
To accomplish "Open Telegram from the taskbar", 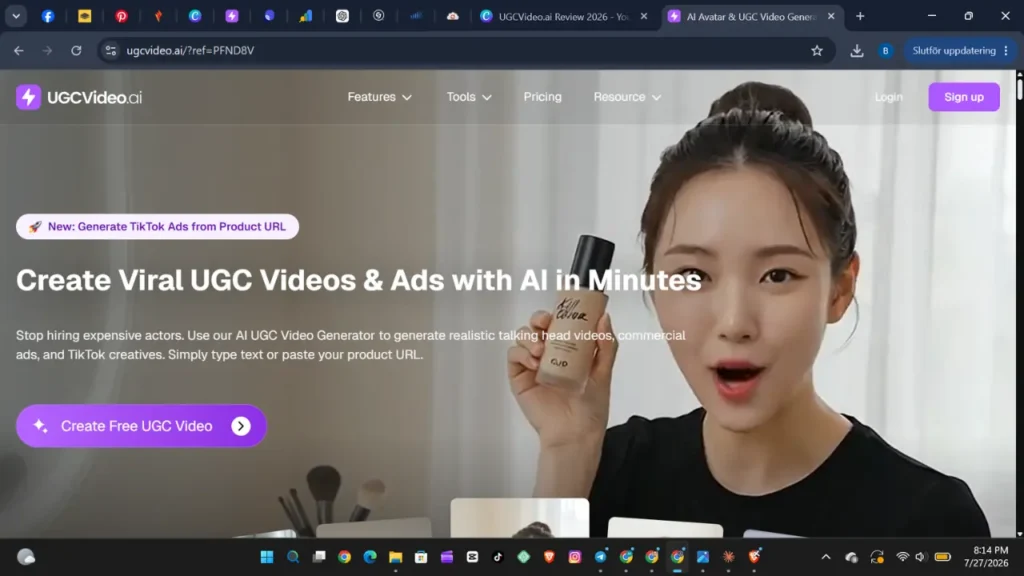I will (x=600, y=556).
